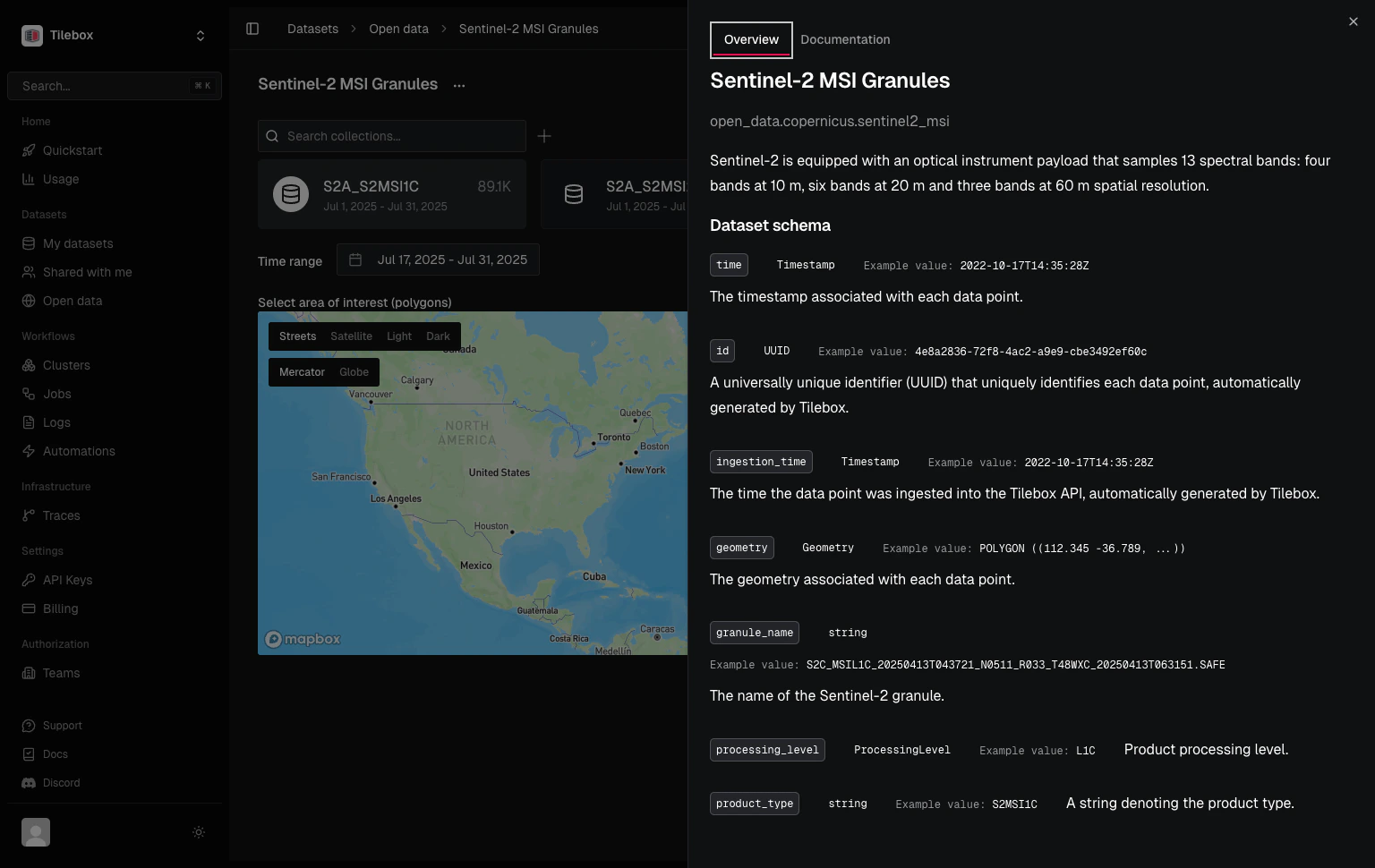Screen dimensions: 1375x868
Task: Click the search magnifier icon in collections
Action: click(273, 136)
